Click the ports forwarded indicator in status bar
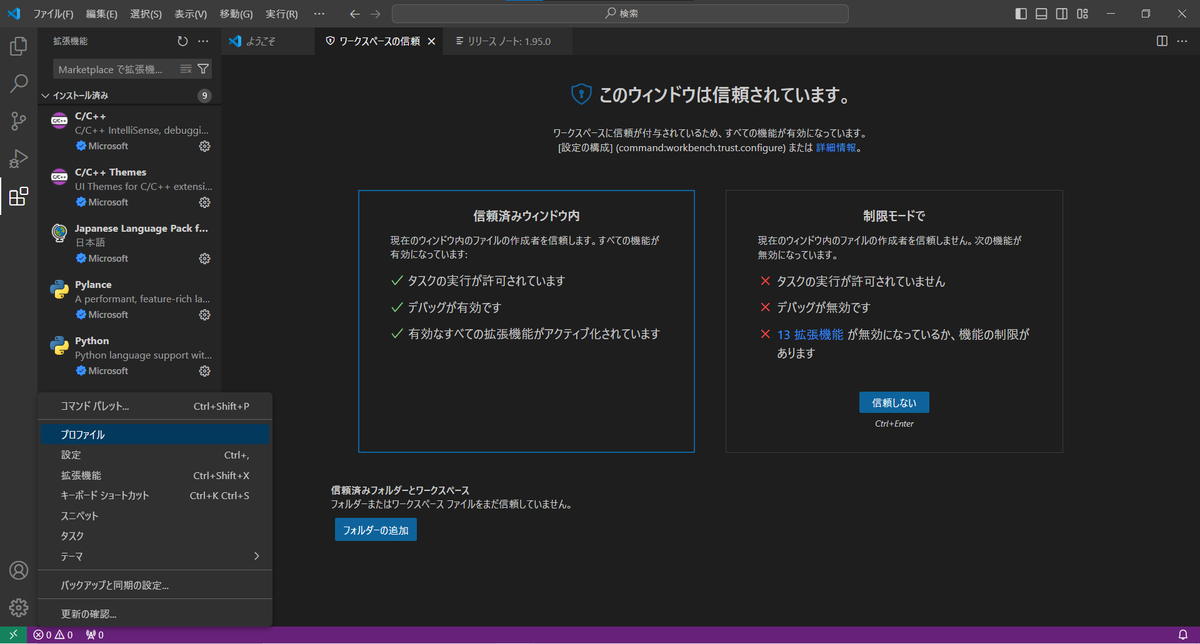This screenshot has width=1200, height=644. click(95, 635)
